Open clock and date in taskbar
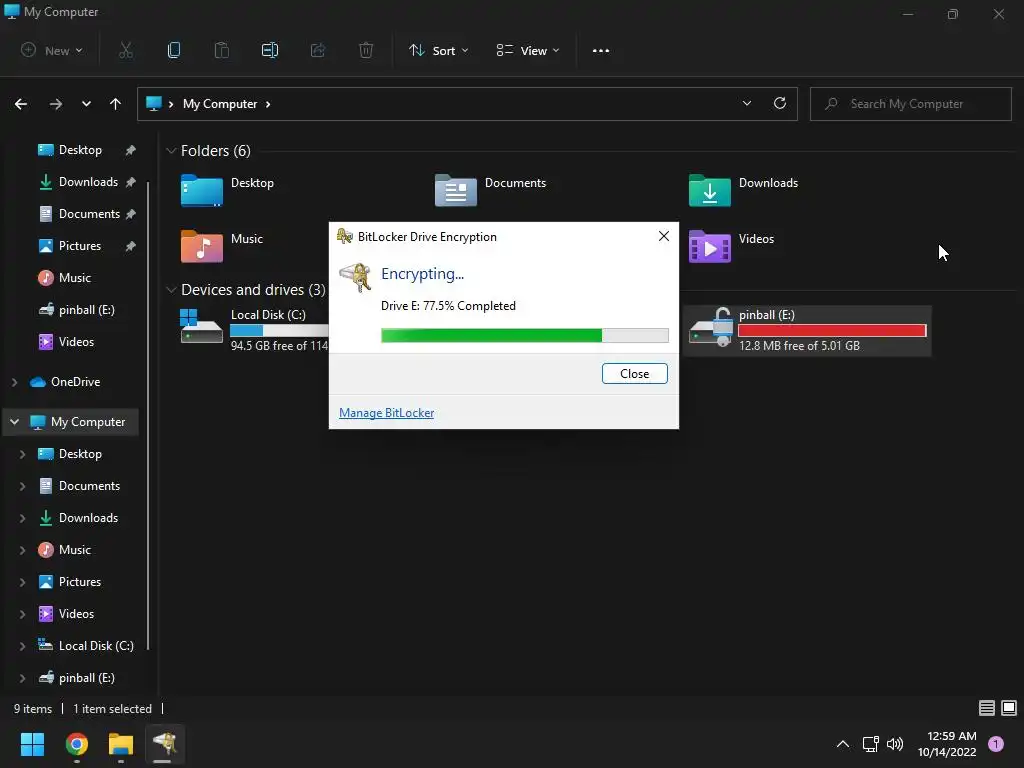Image resolution: width=1024 pixels, height=768 pixels. point(947,744)
